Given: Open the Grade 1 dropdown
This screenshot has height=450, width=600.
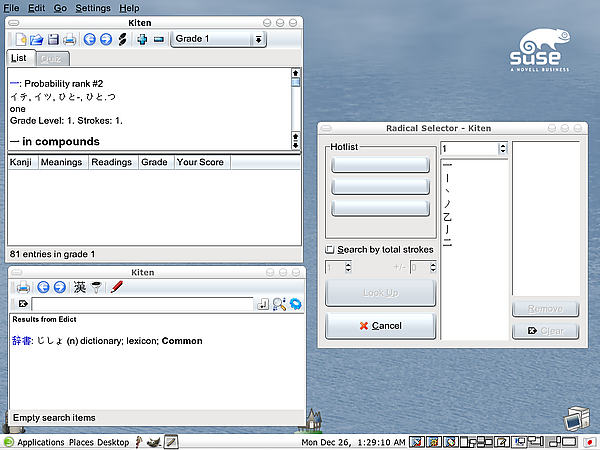Looking at the screenshot, I should 218,39.
